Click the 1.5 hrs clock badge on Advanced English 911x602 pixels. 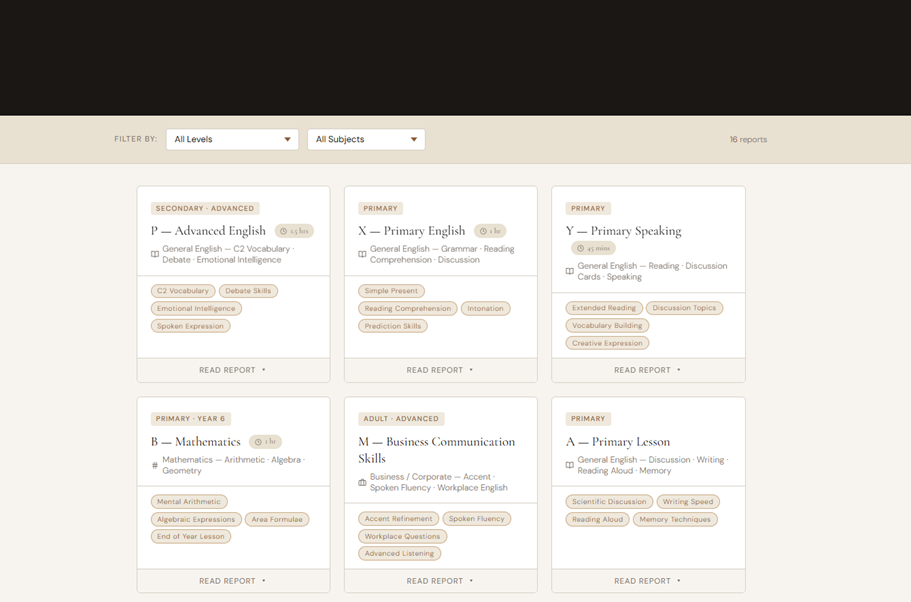pyautogui.click(x=294, y=231)
